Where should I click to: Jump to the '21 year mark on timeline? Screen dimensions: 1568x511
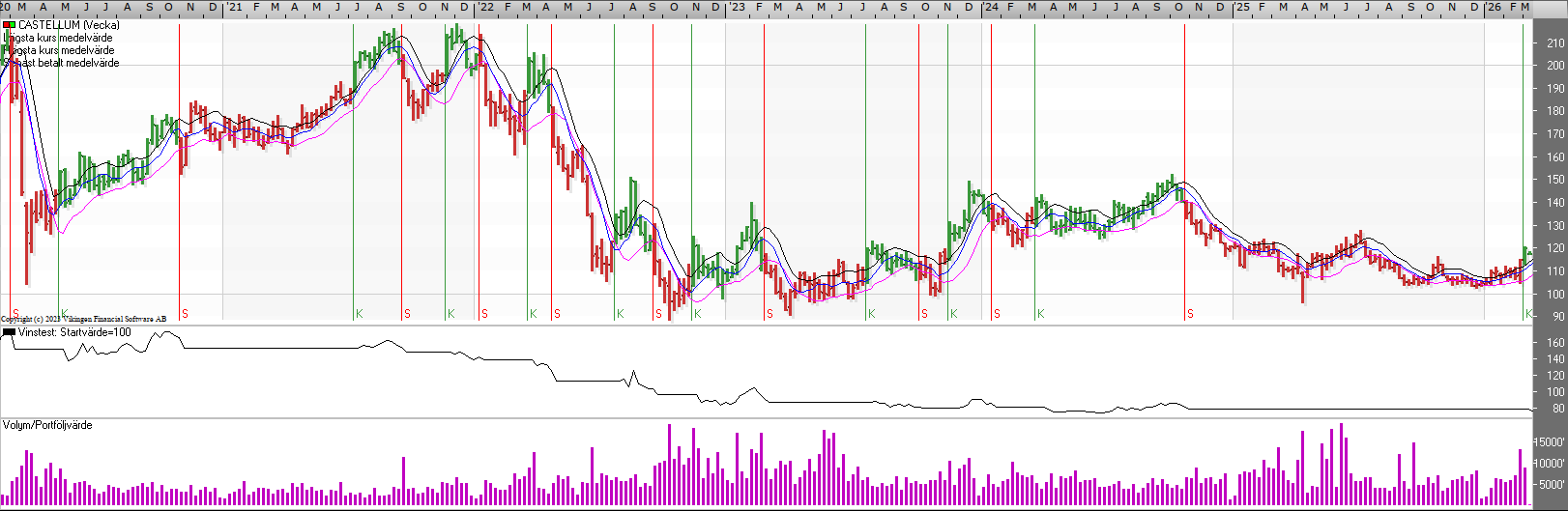(234, 7)
